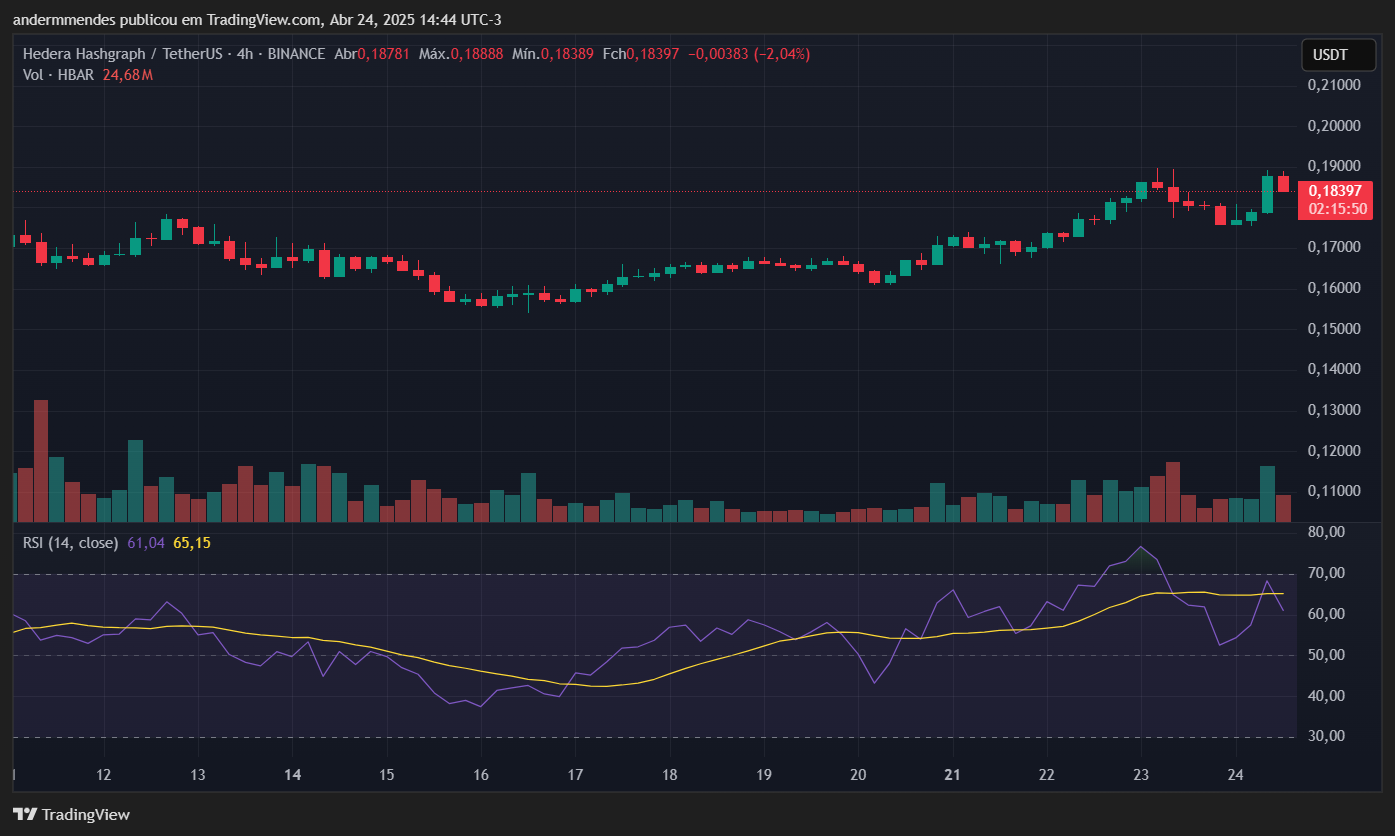
Task: Select the Vol · HBAR indicator label
Action: tap(60, 74)
